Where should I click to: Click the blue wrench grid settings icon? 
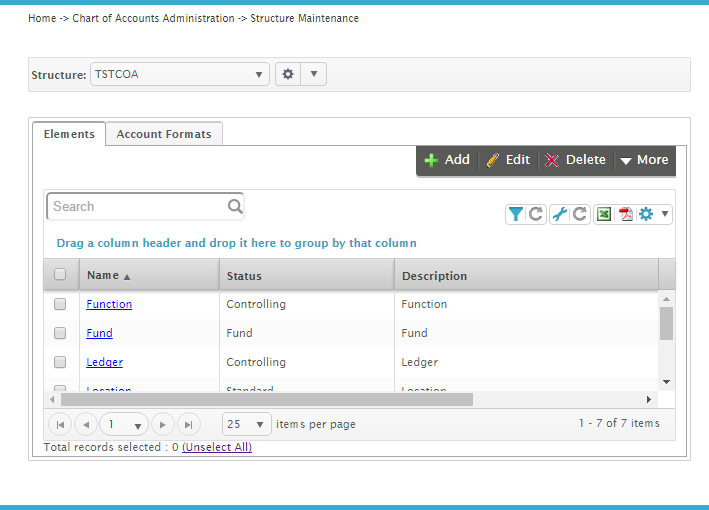(560, 214)
